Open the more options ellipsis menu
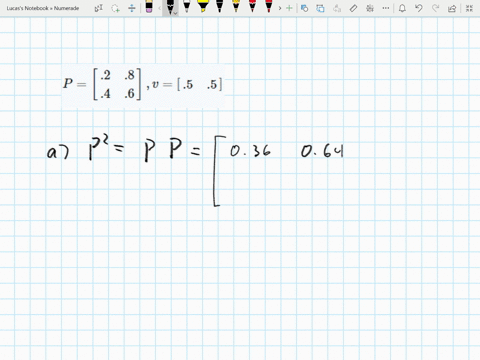The height and width of the screenshot is (360, 480). [386, 8]
